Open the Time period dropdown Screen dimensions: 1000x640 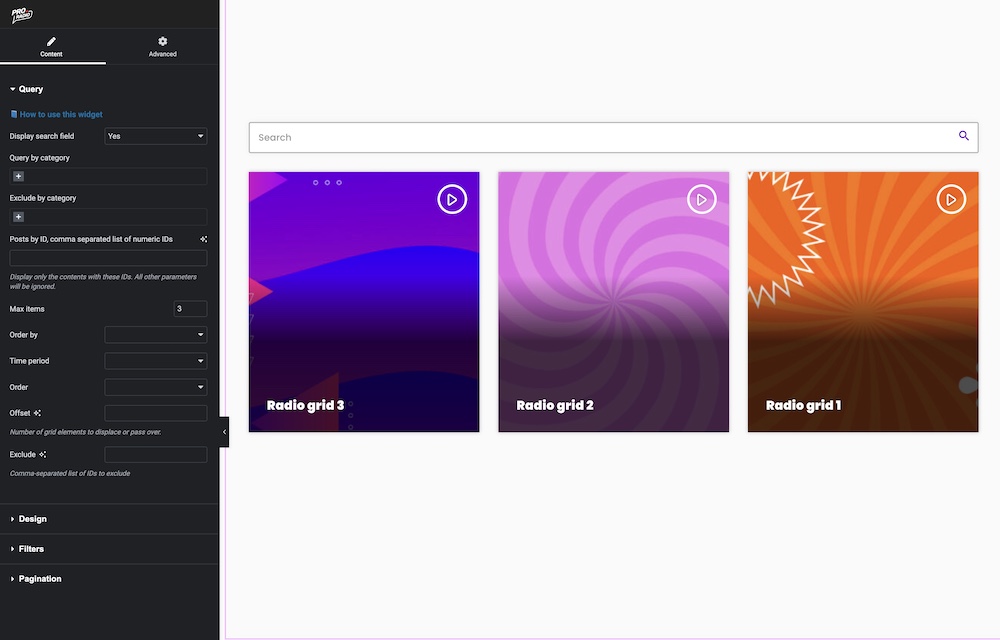155,361
